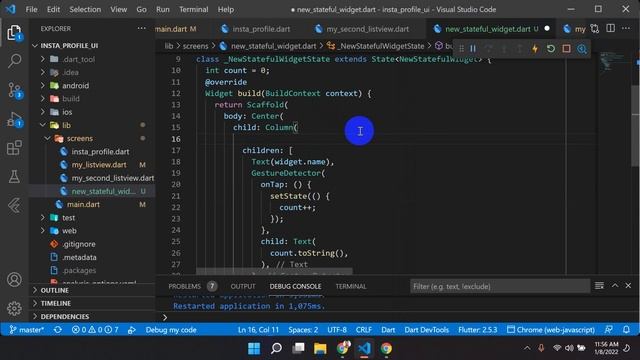Grab the debug toolbar drag handle
Viewport: 640px width, 360px height.
[x=461, y=49]
